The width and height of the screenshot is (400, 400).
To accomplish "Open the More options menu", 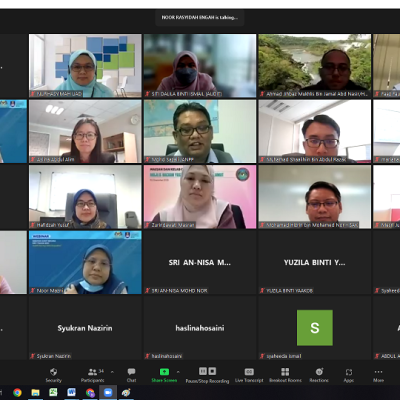I will click(x=378, y=372).
